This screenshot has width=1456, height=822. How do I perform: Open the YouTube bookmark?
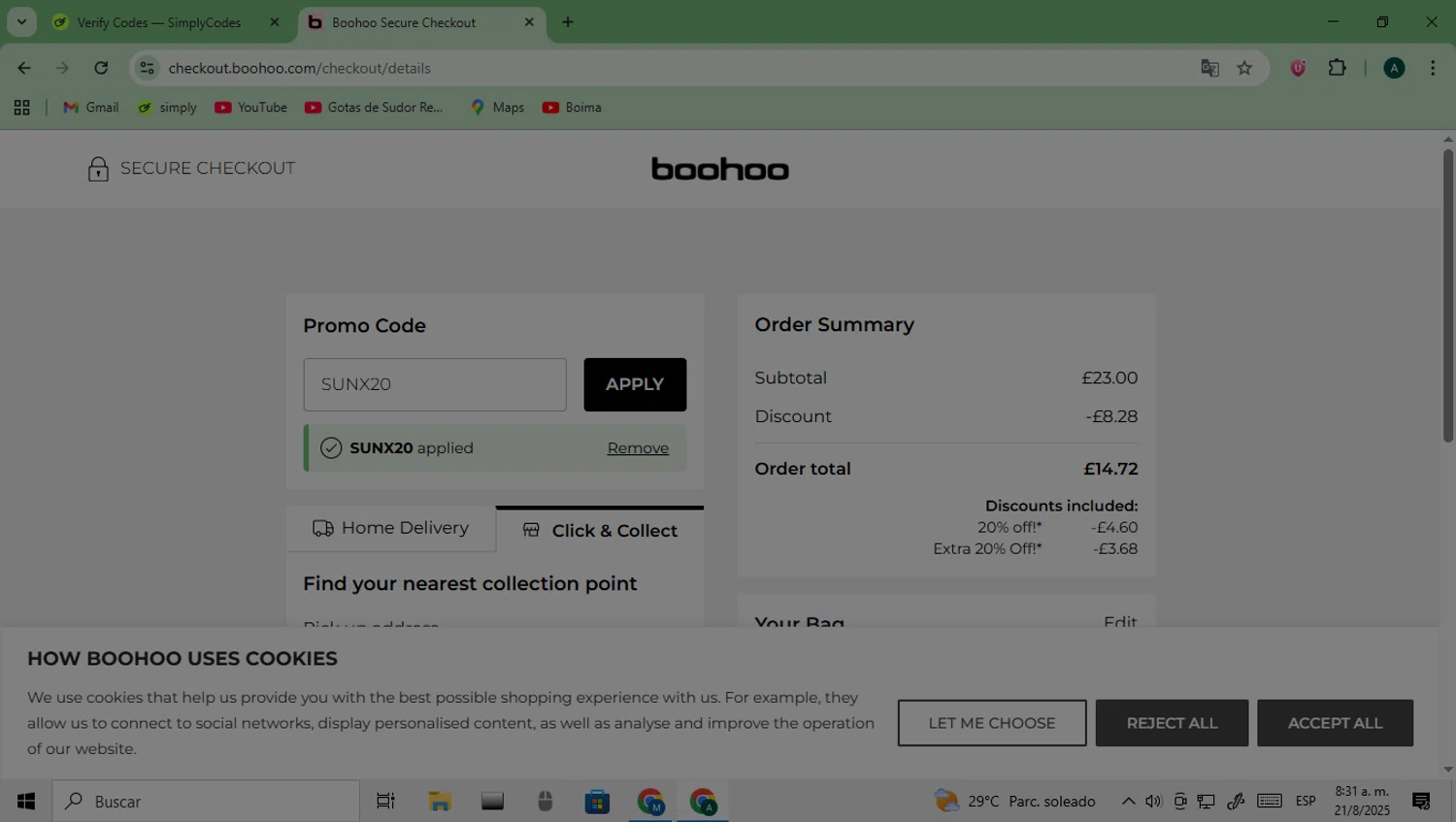coord(251,108)
